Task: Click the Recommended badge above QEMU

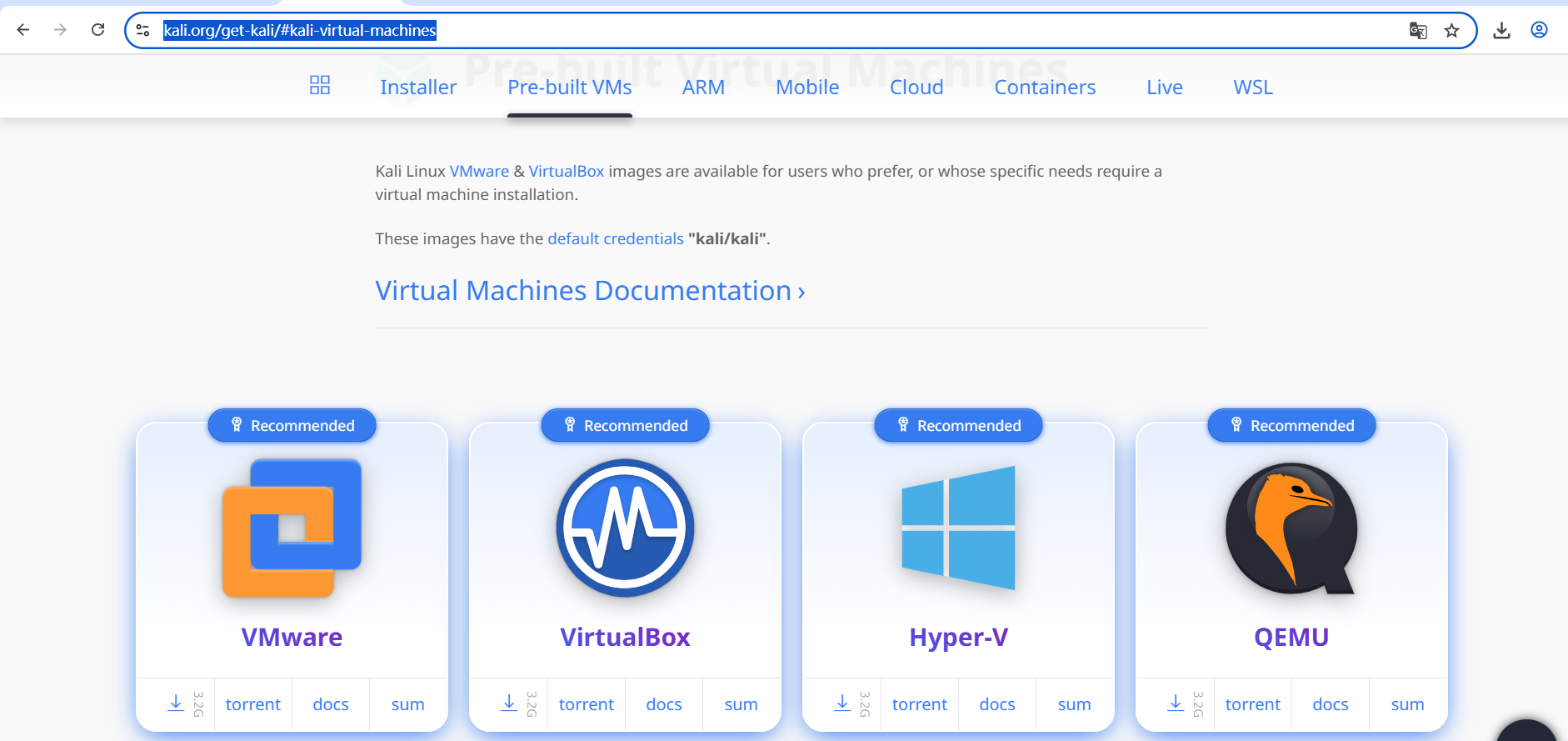Action: click(1291, 425)
